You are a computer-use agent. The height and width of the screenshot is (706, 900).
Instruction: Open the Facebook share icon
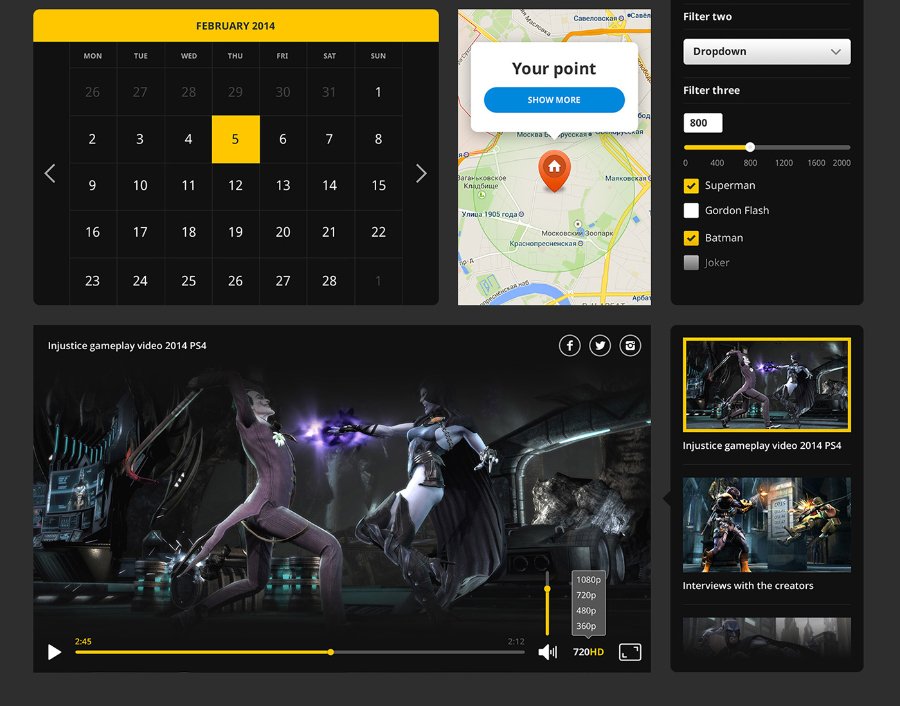[569, 346]
